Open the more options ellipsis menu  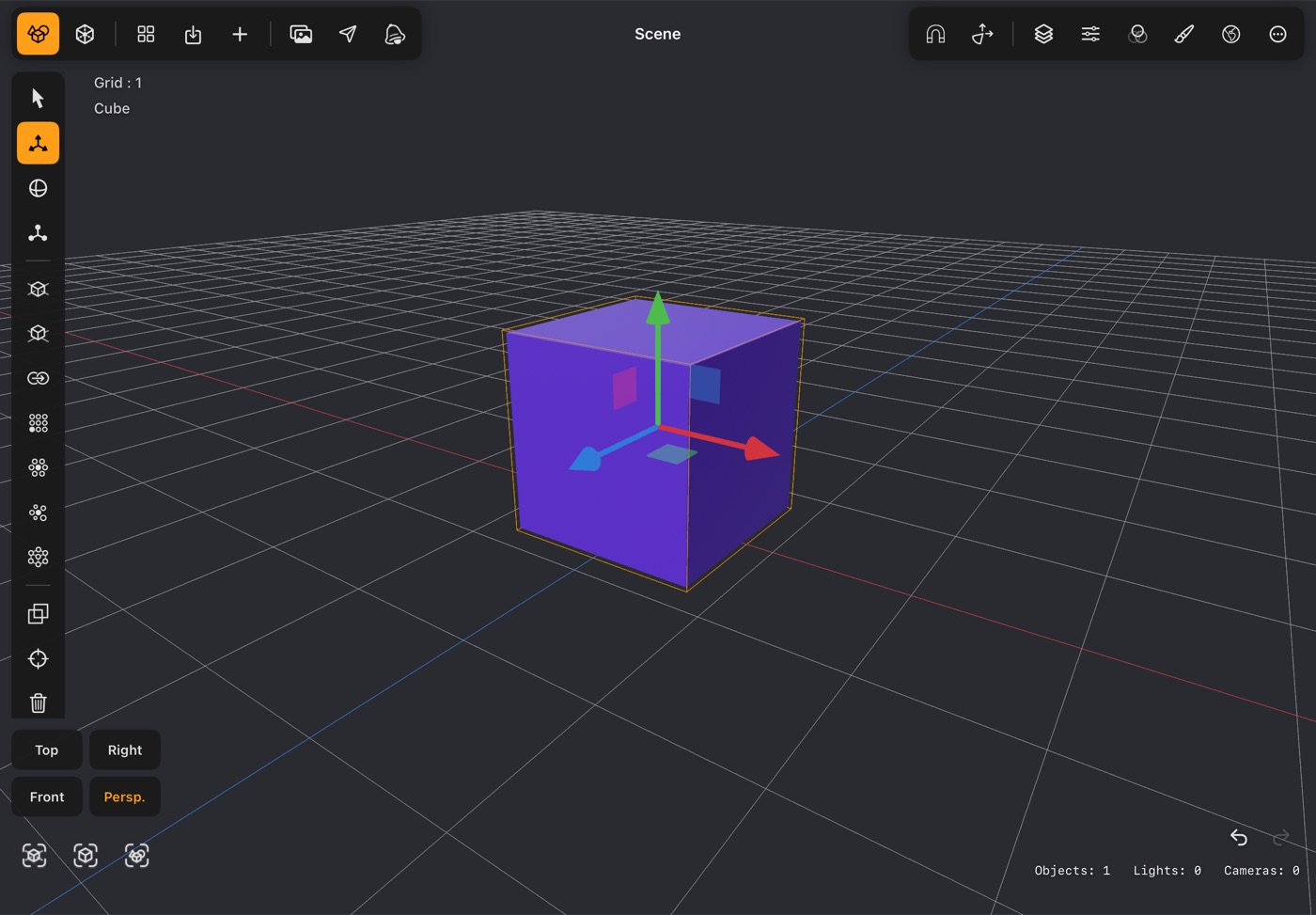click(x=1277, y=34)
